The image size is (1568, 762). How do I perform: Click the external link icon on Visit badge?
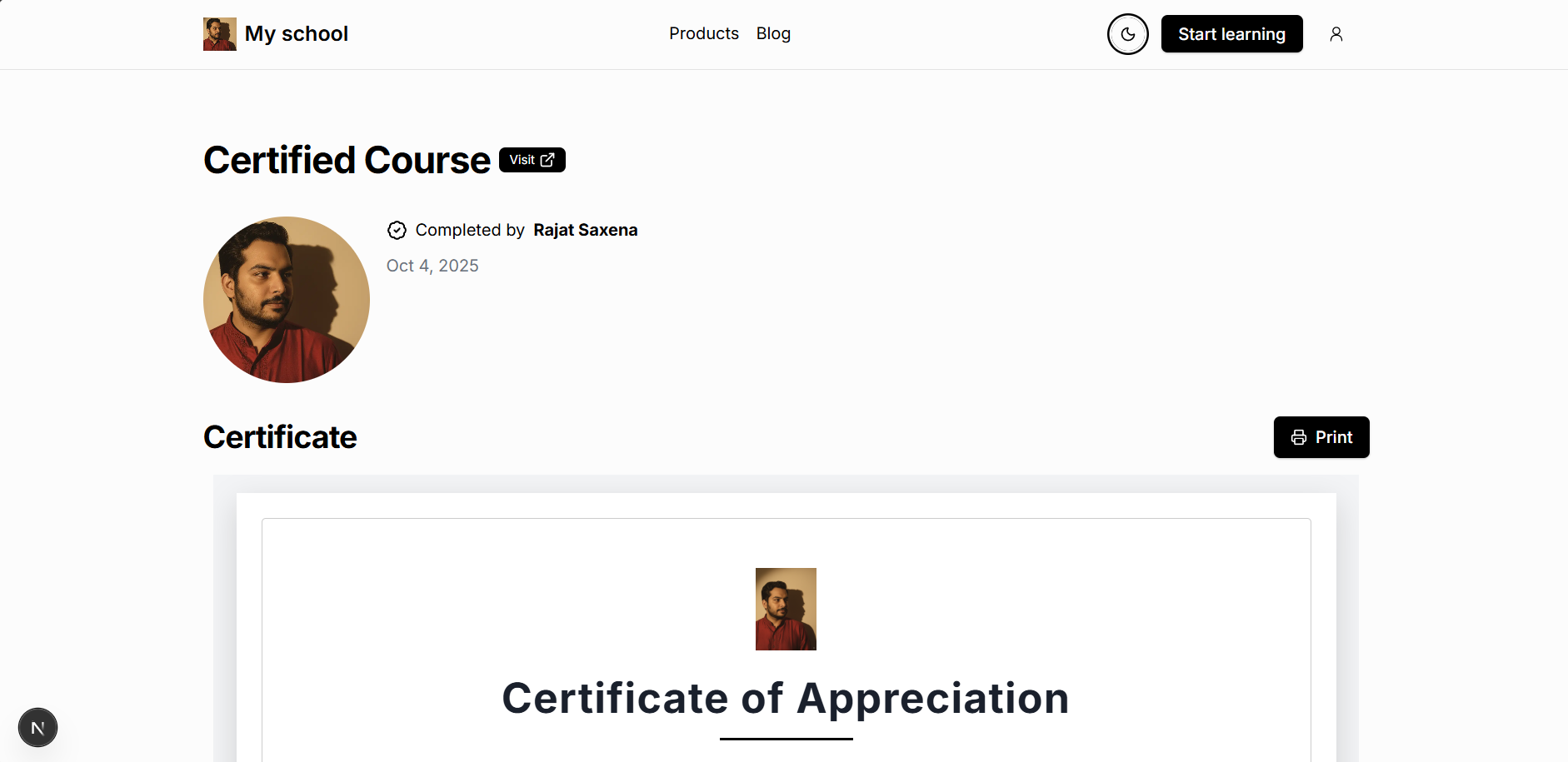547,159
